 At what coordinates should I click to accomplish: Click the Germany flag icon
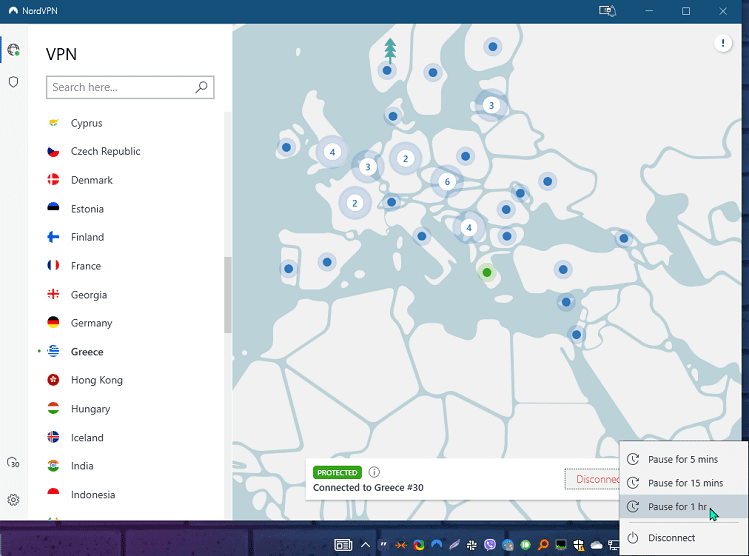coord(53,322)
